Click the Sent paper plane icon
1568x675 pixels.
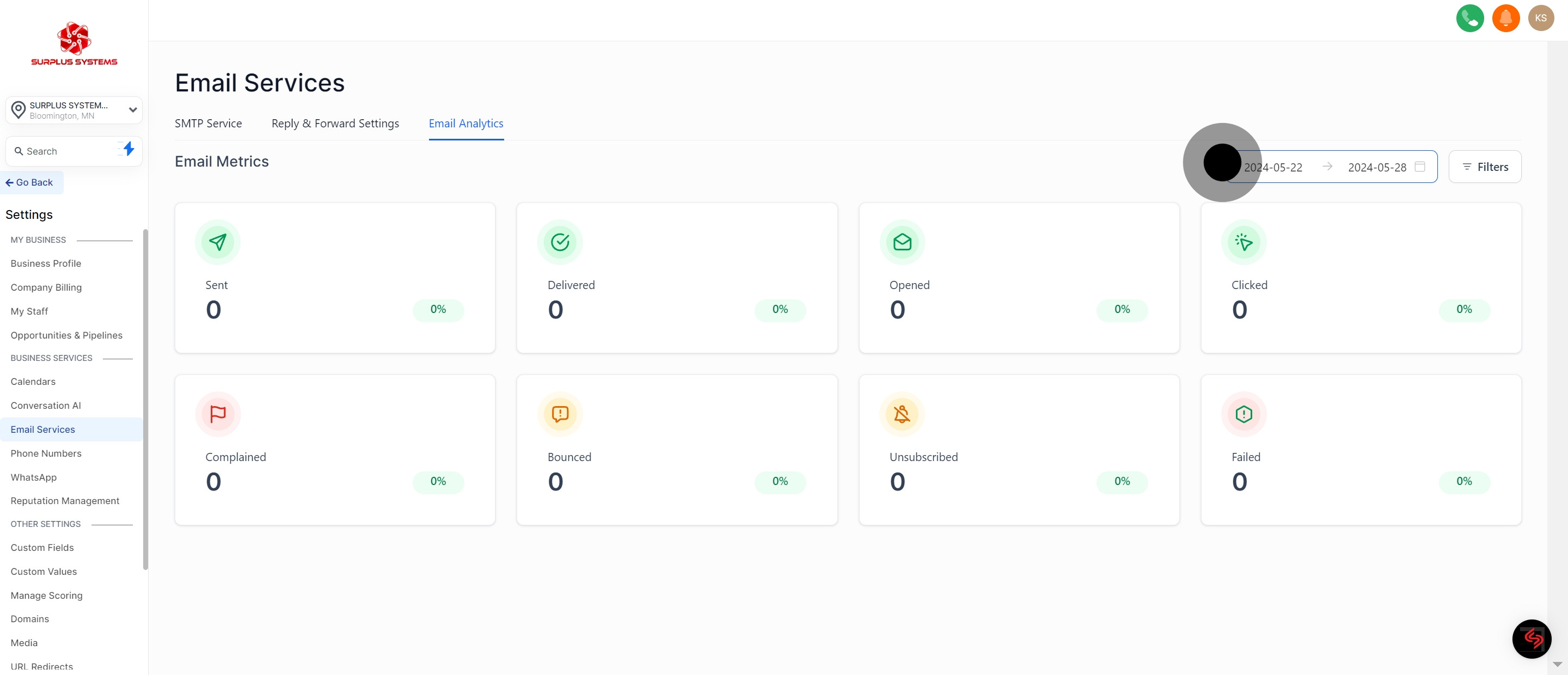(217, 242)
